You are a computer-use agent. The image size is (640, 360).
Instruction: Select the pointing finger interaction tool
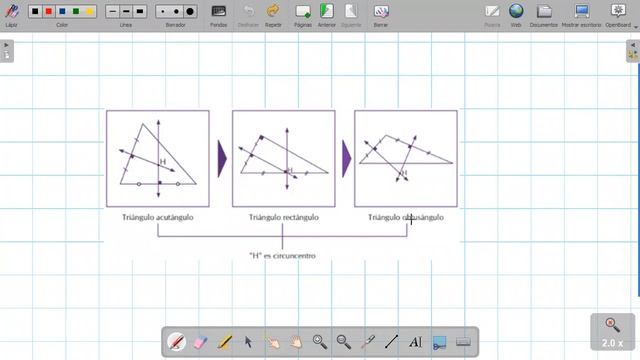tap(273, 342)
